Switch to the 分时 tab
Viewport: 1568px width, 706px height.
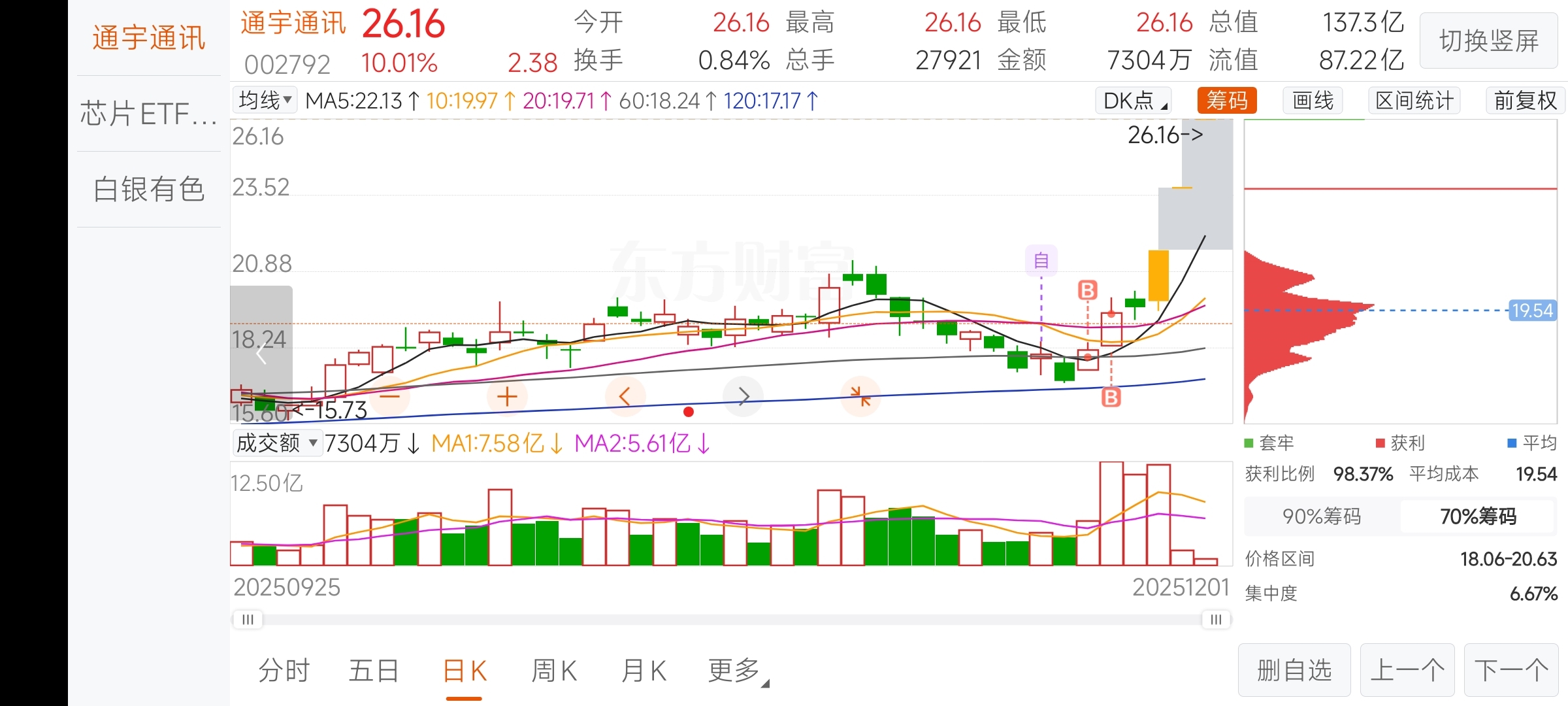pos(284,671)
